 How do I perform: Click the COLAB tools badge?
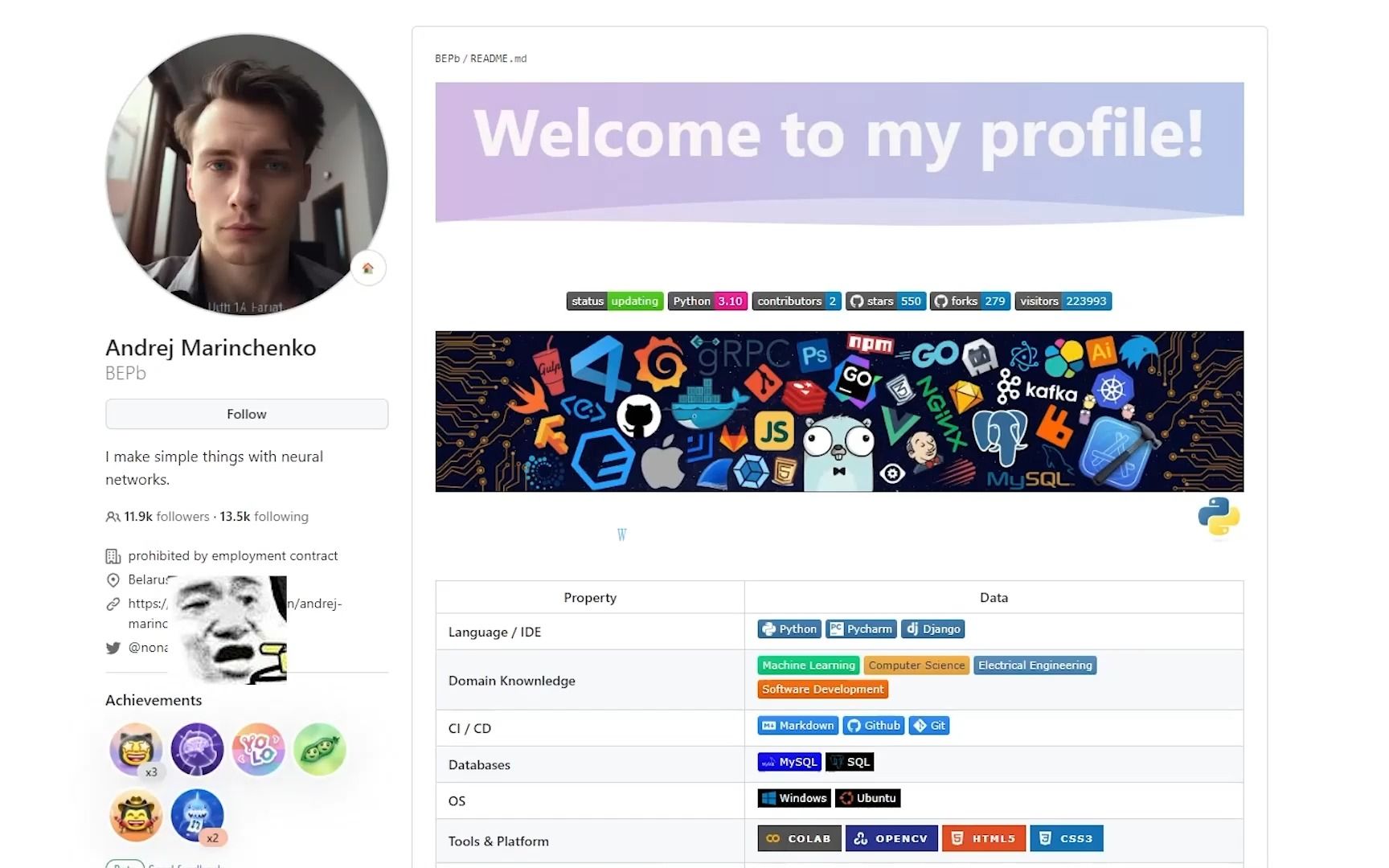(x=800, y=838)
